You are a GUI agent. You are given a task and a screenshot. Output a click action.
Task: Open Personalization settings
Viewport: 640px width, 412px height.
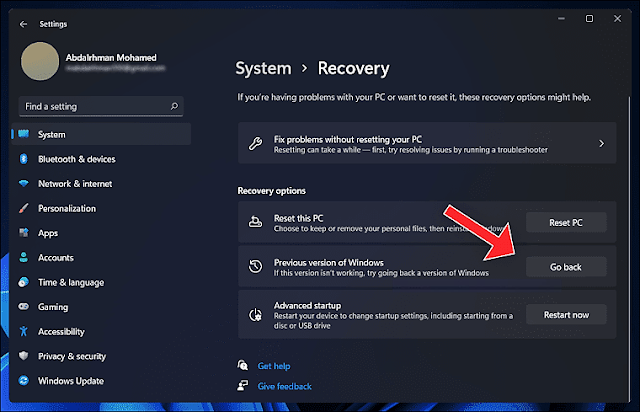(67, 209)
